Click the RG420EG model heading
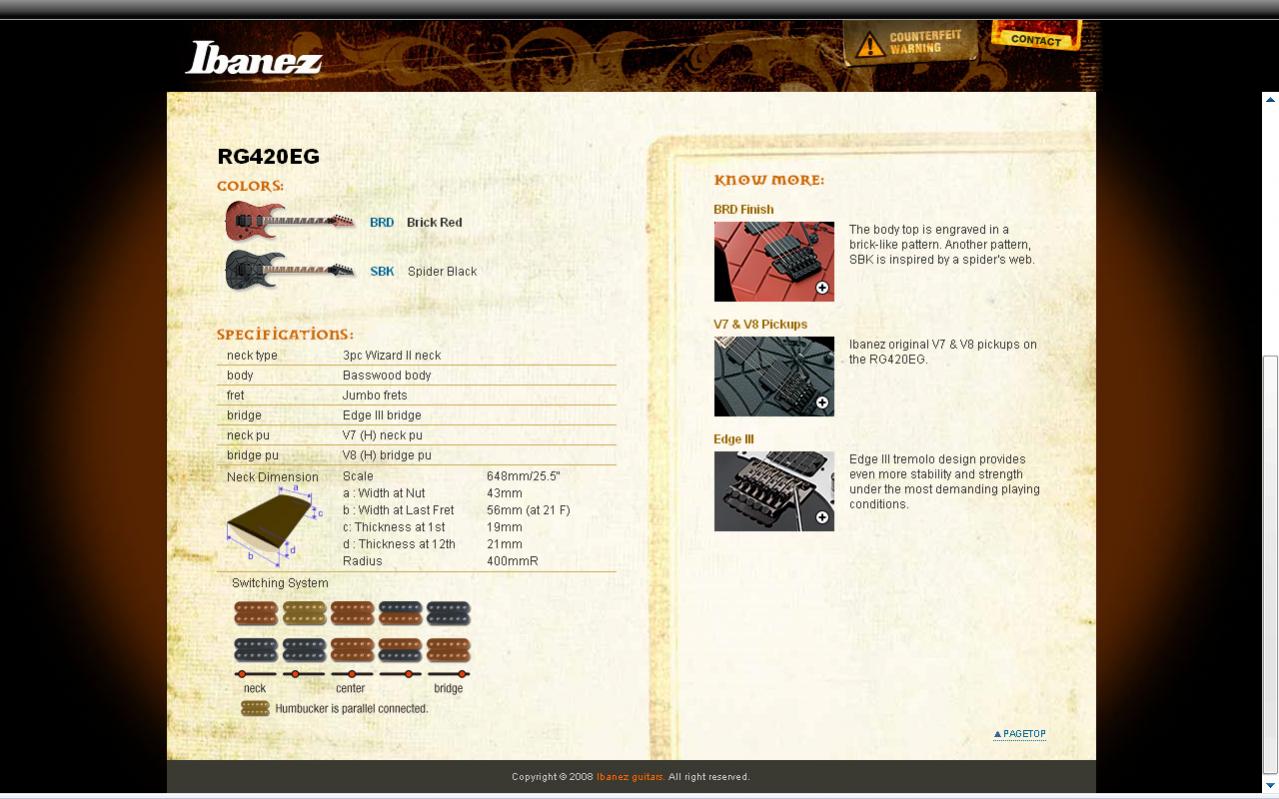 point(268,156)
